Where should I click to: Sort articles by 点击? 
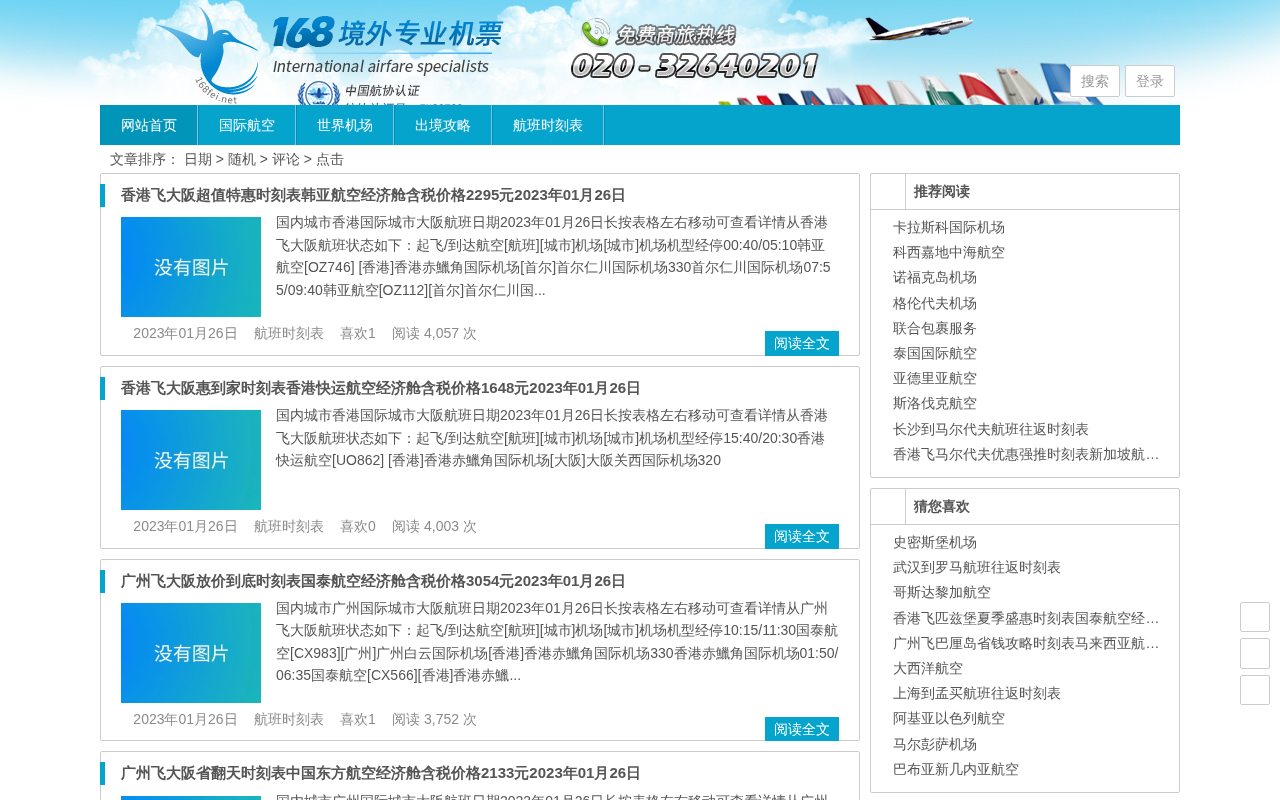click(x=330, y=159)
